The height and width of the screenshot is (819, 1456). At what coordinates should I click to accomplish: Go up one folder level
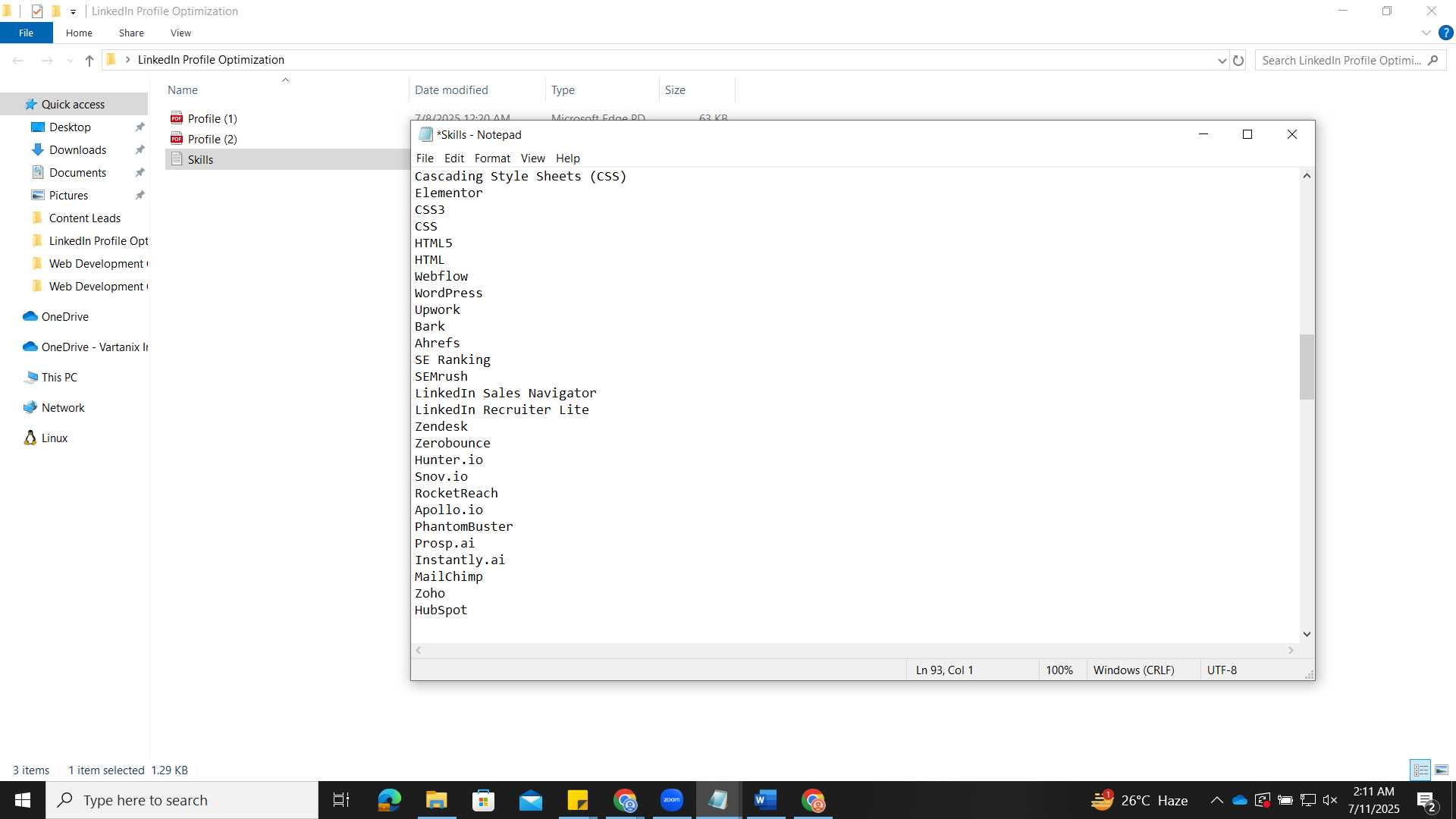point(89,60)
